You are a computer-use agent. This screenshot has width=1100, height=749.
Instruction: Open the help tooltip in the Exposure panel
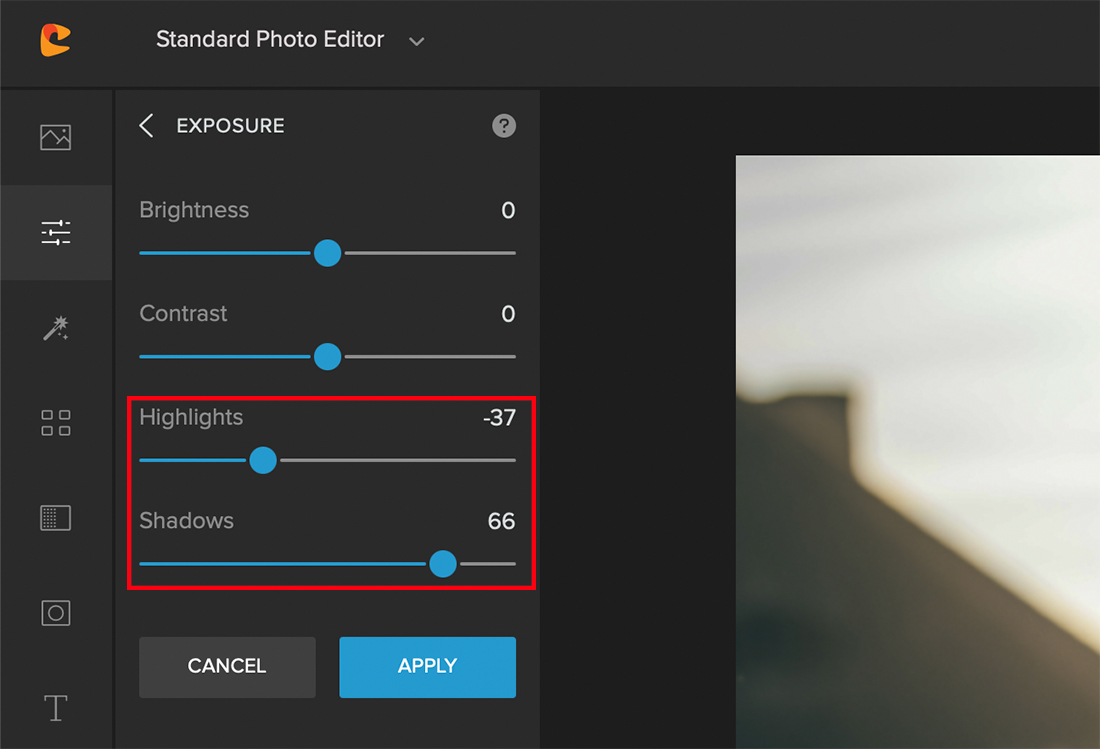click(504, 126)
